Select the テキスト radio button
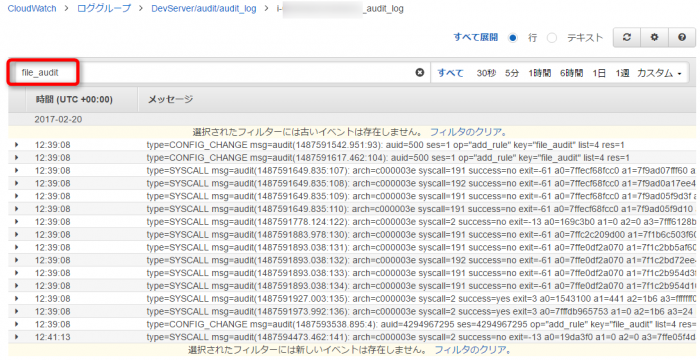 pyautogui.click(x=552, y=38)
